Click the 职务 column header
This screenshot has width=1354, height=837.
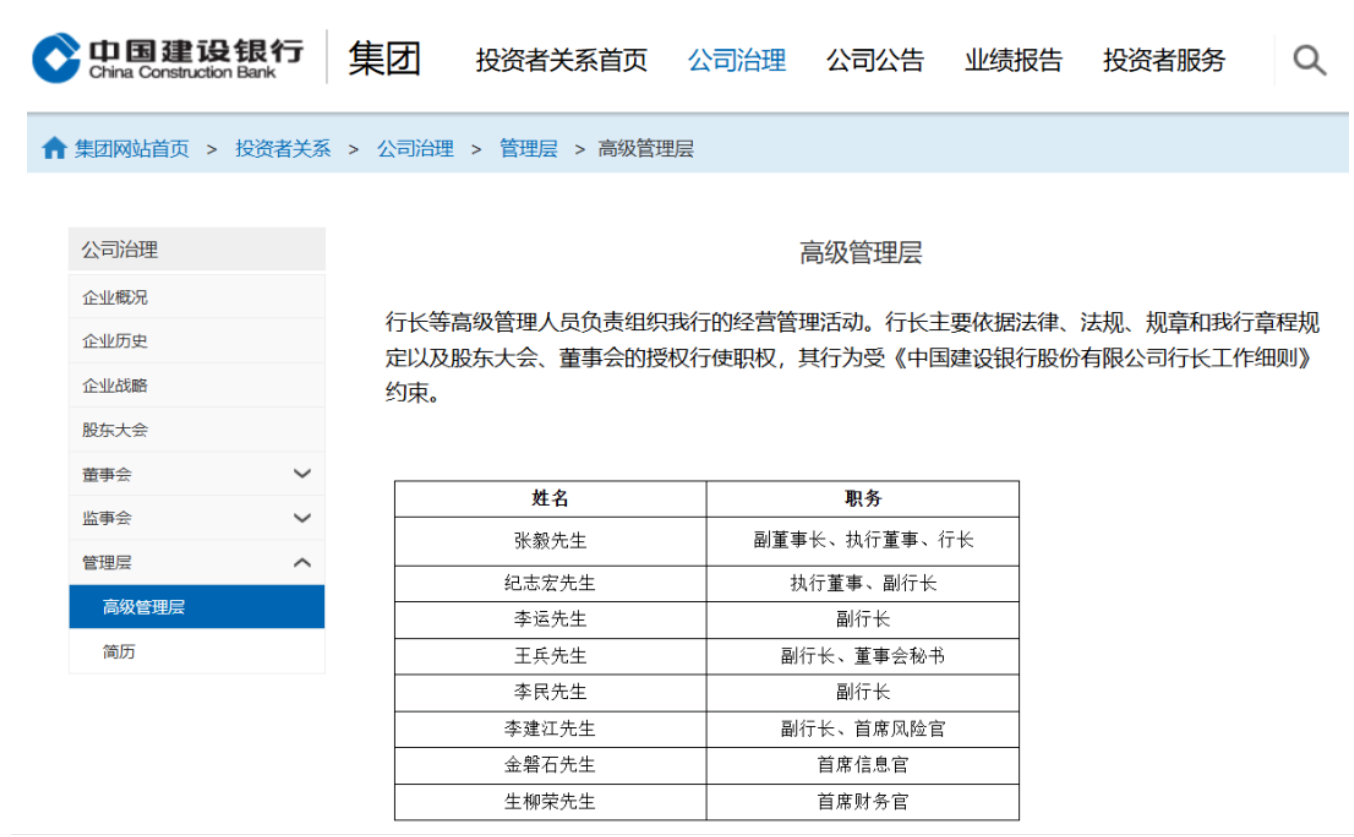pos(863,499)
